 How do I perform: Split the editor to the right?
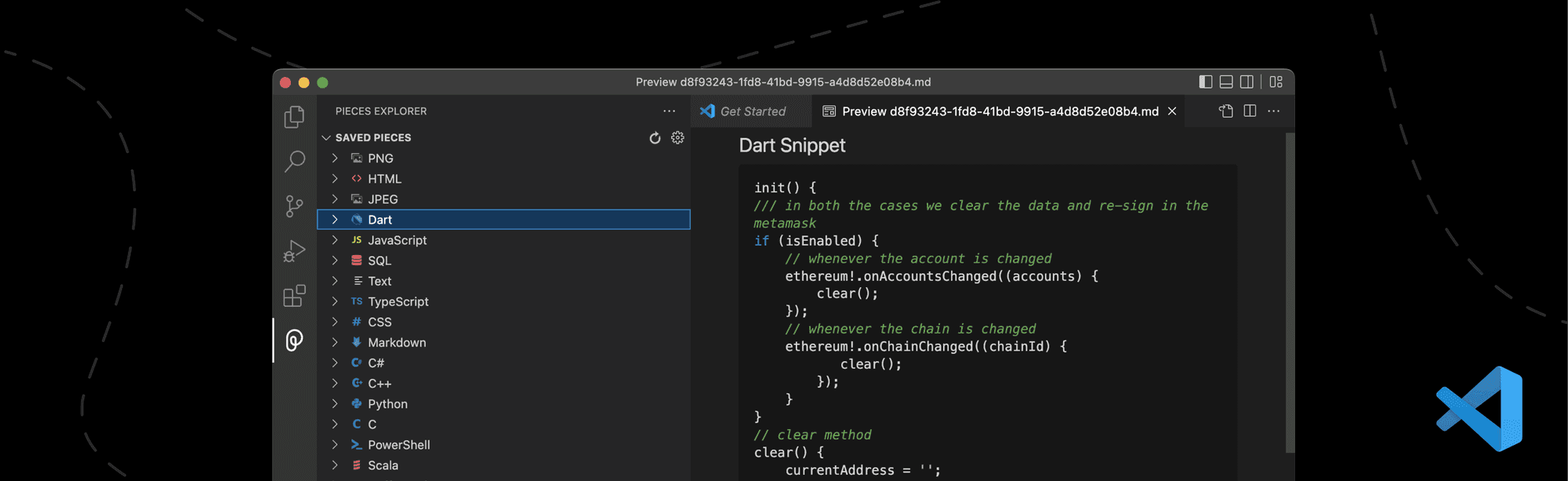click(1250, 111)
